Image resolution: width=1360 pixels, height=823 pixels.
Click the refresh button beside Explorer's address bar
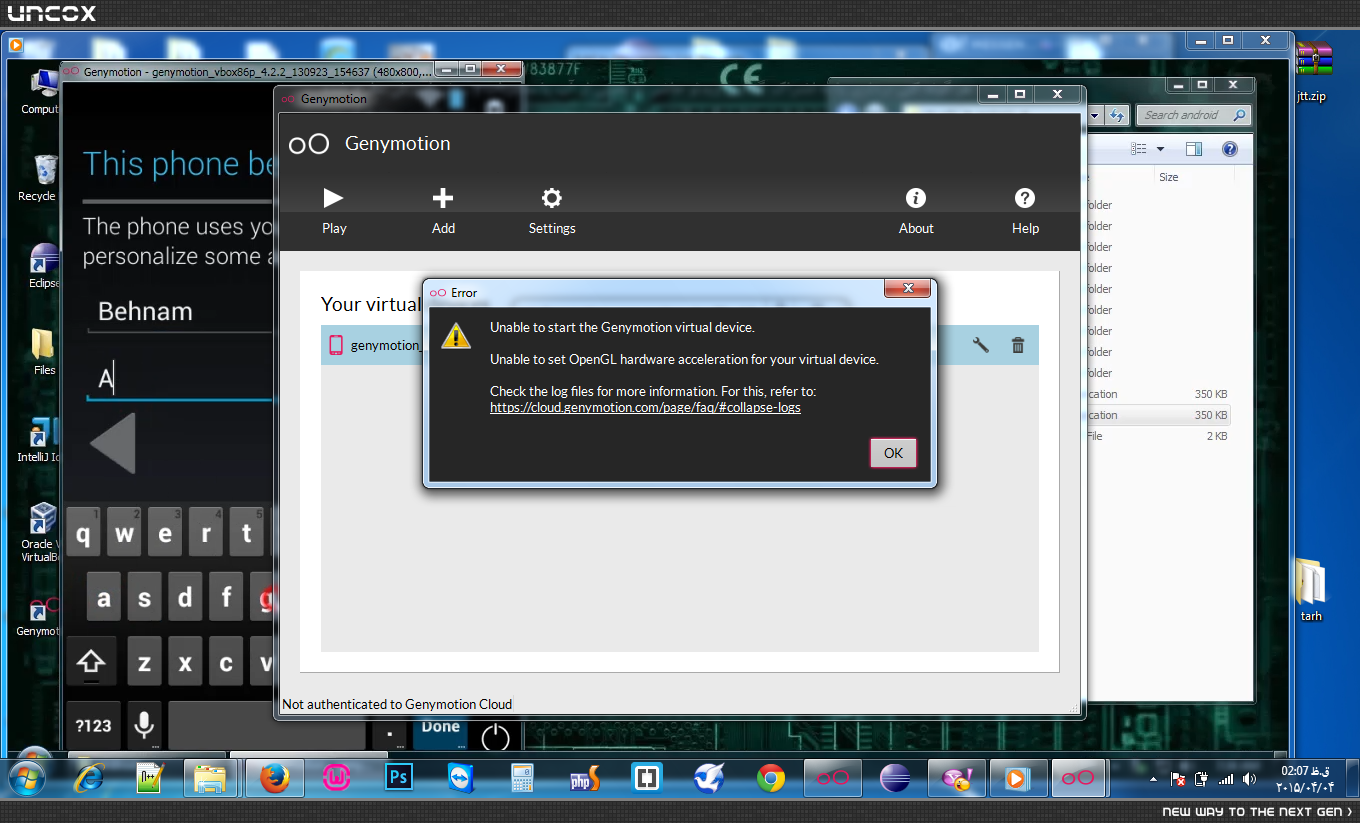click(1117, 115)
